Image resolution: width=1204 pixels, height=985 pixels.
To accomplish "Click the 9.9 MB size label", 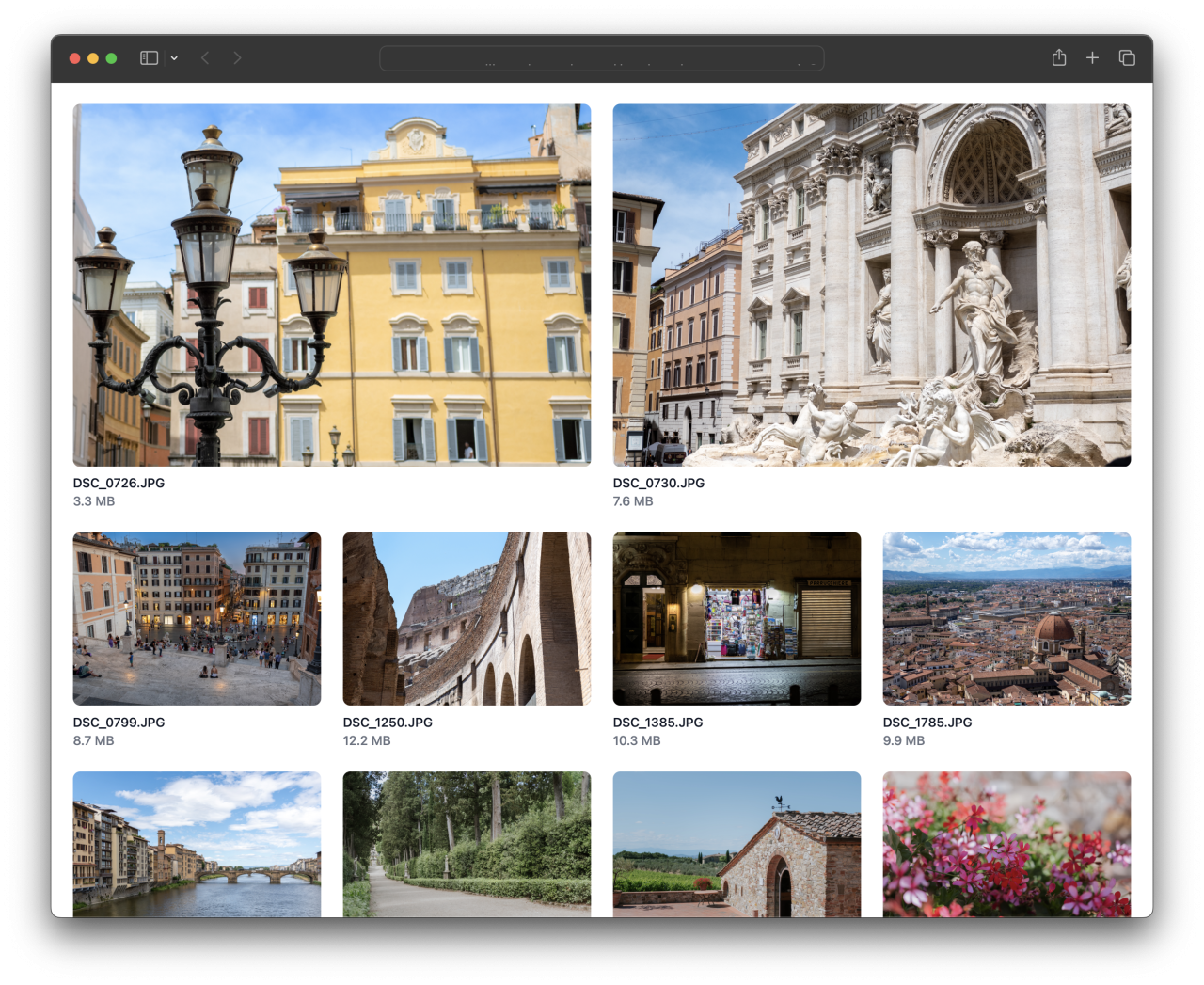I will pos(904,741).
